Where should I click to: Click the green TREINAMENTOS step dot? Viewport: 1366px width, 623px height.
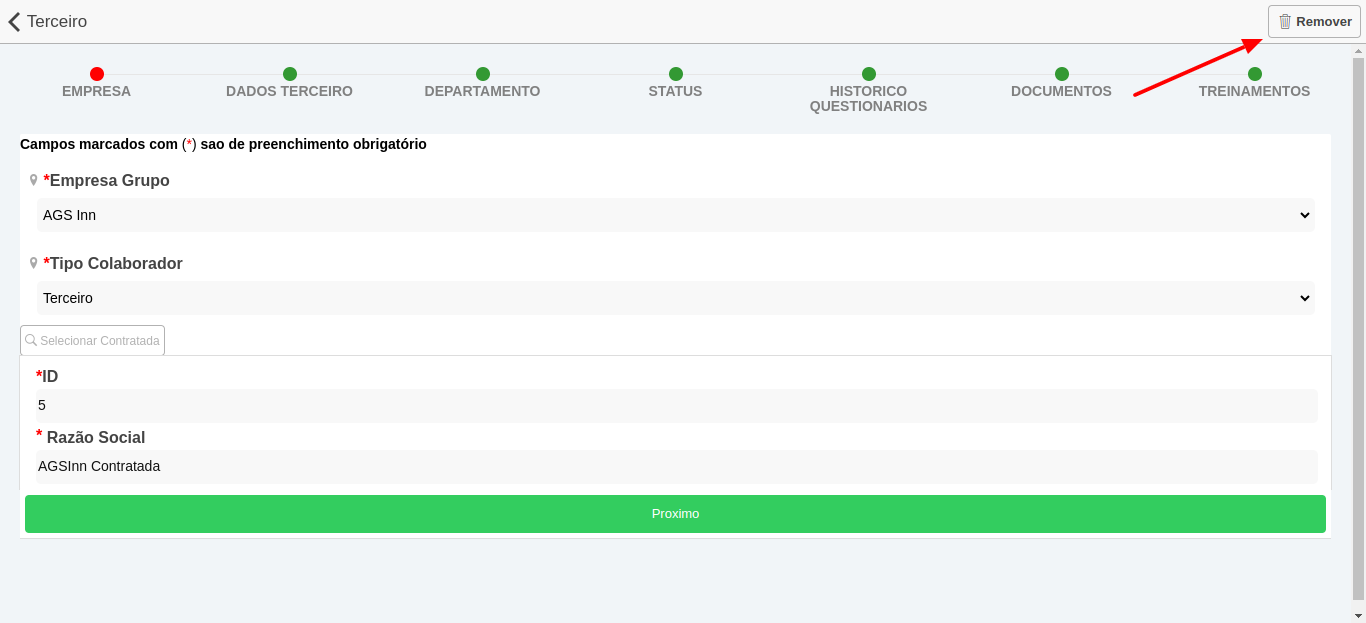point(1254,73)
